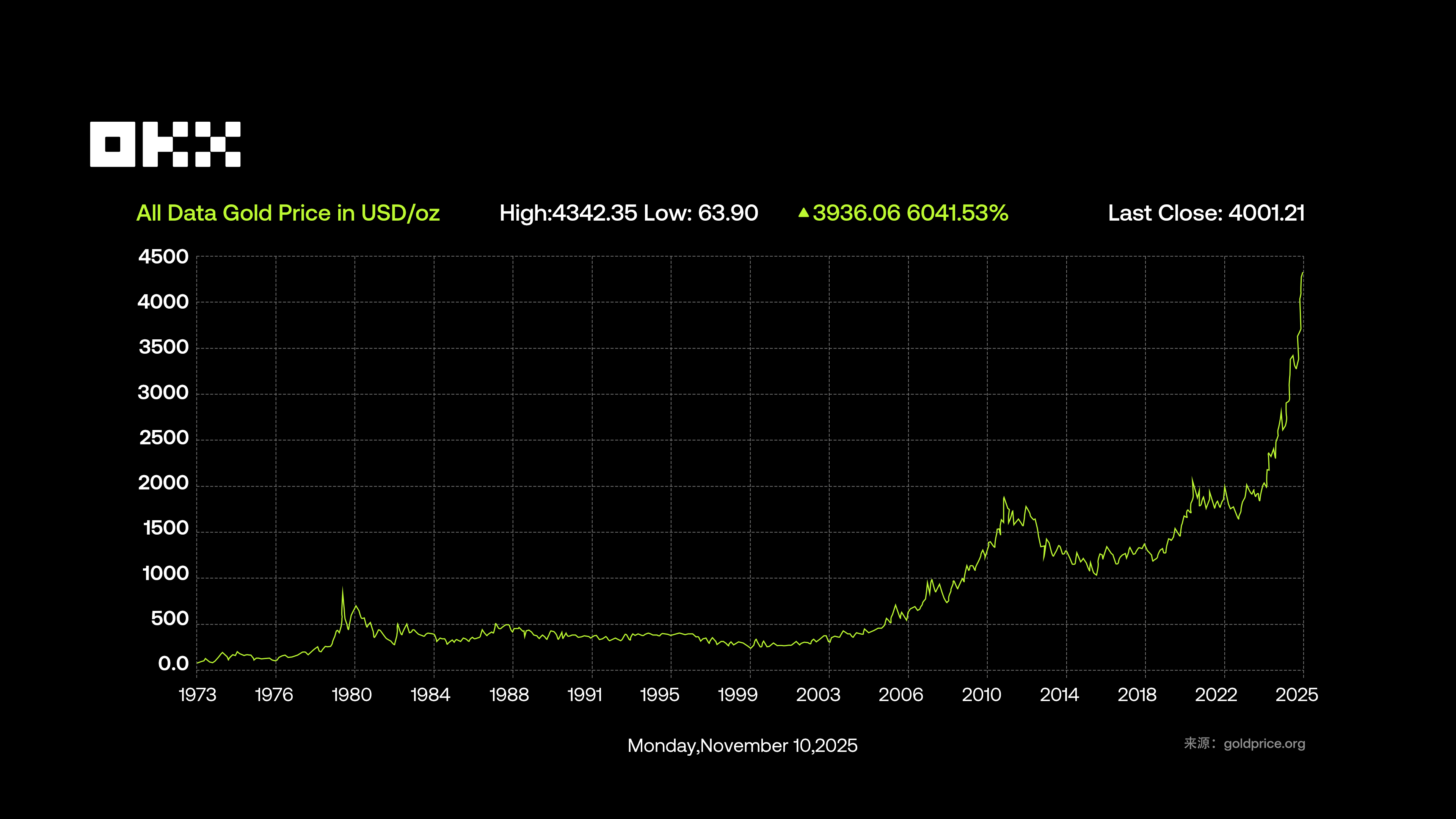
Task: Click the chart title 'All Data Gold Price in USD/oz'
Action: 288,213
